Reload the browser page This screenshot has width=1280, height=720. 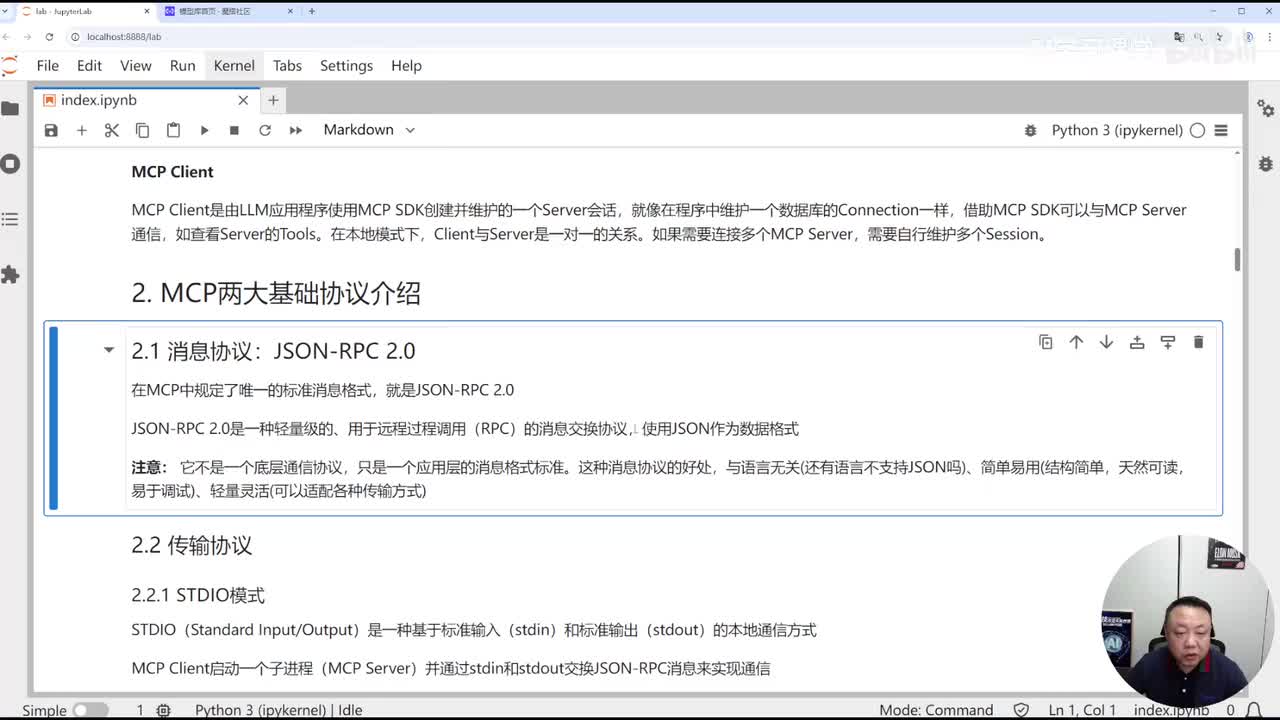tap(48, 36)
